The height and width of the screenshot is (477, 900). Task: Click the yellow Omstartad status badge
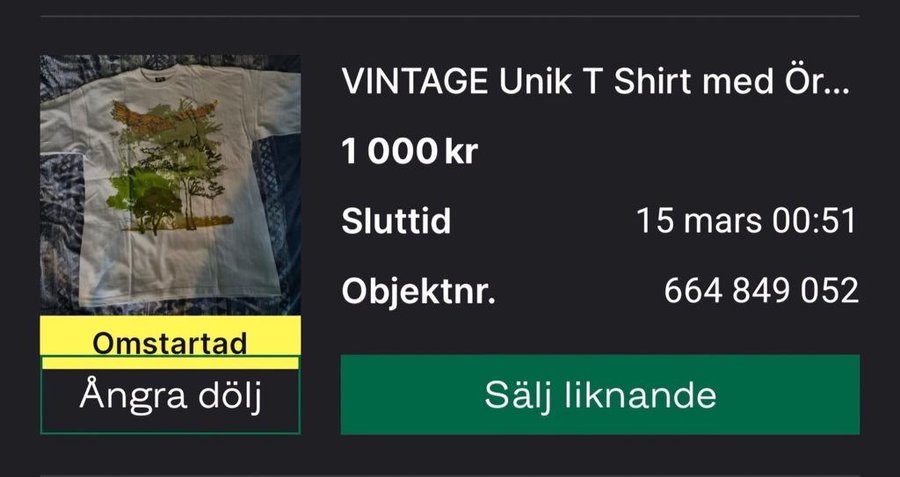[x=170, y=342]
